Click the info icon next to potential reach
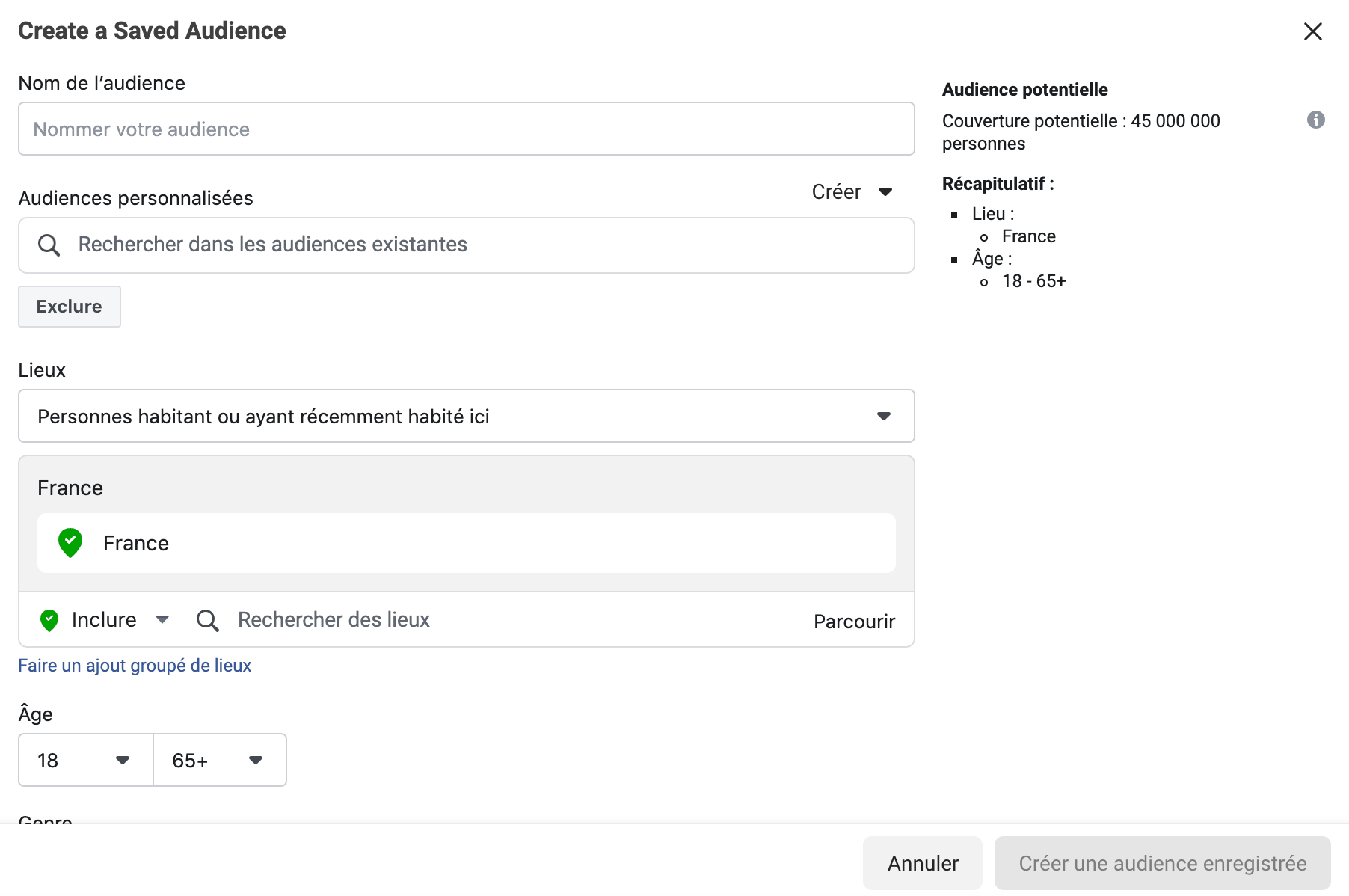1349x896 pixels. click(1315, 120)
